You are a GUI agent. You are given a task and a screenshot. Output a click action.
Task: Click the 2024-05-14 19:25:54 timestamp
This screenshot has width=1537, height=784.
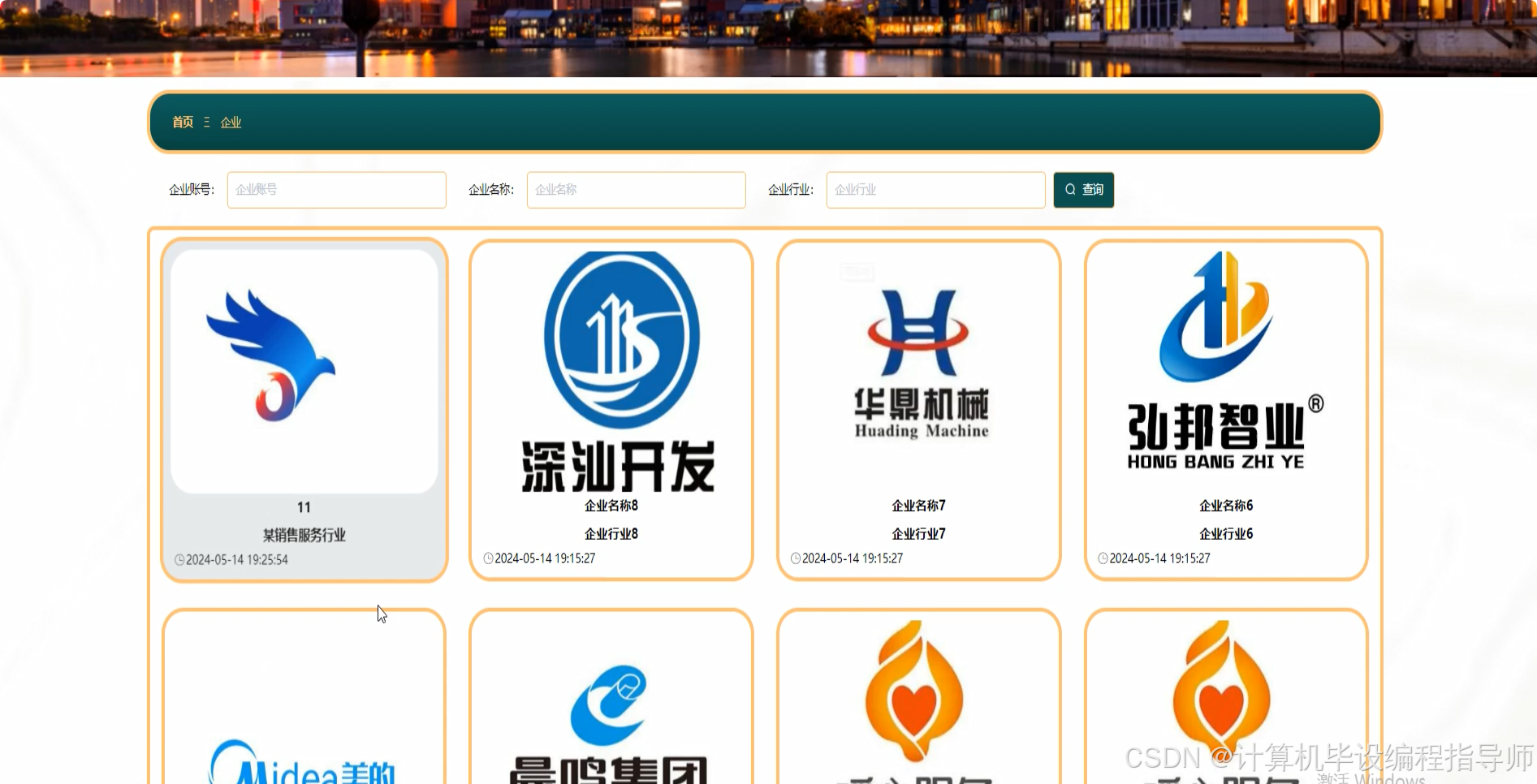point(237,560)
